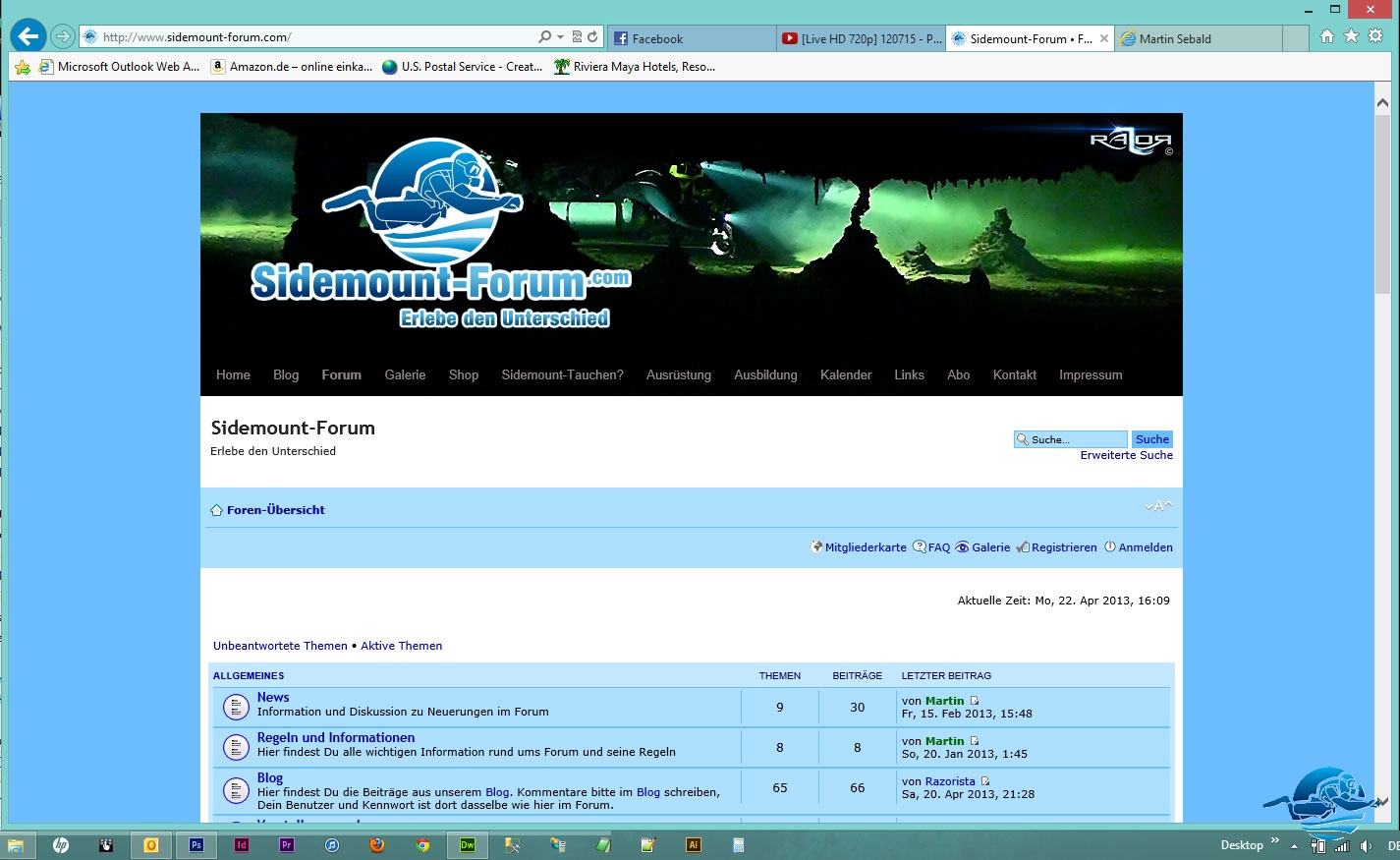Go back with the browser Back arrow
Image resolution: width=1400 pixels, height=860 pixels.
(28, 36)
